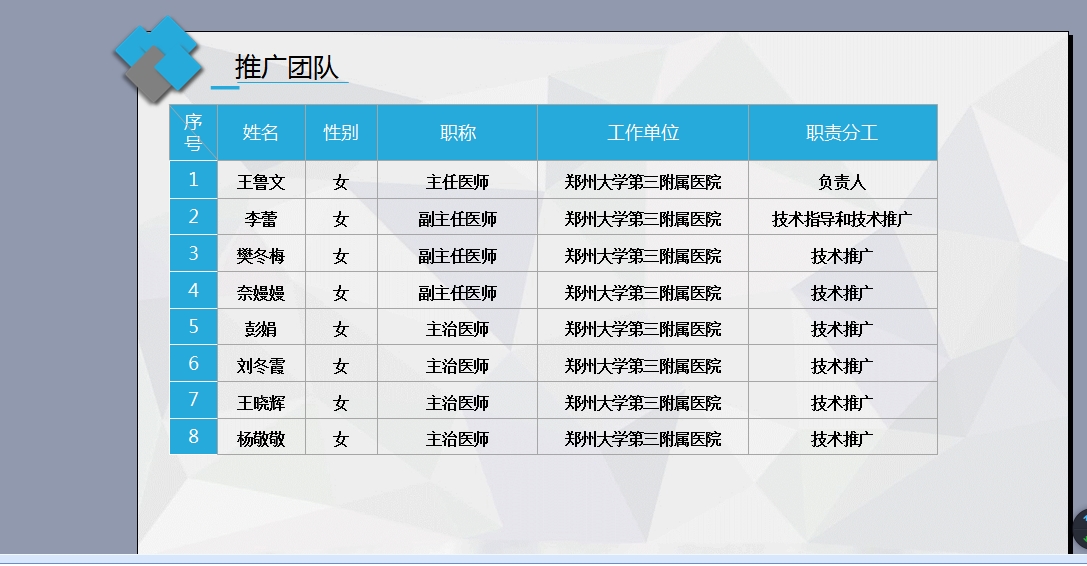
Task: Select the 性别 column header
Action: [x=341, y=132]
